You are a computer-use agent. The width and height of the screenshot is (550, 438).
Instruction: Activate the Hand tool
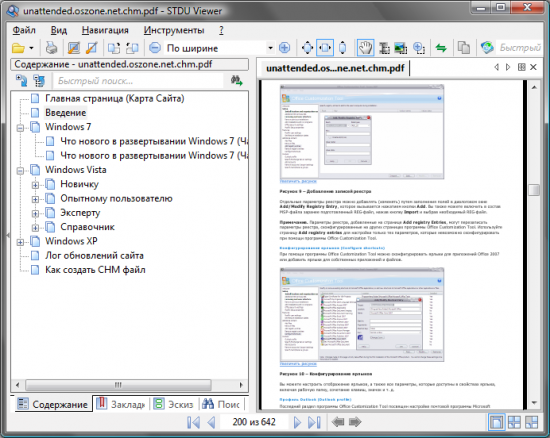point(365,48)
